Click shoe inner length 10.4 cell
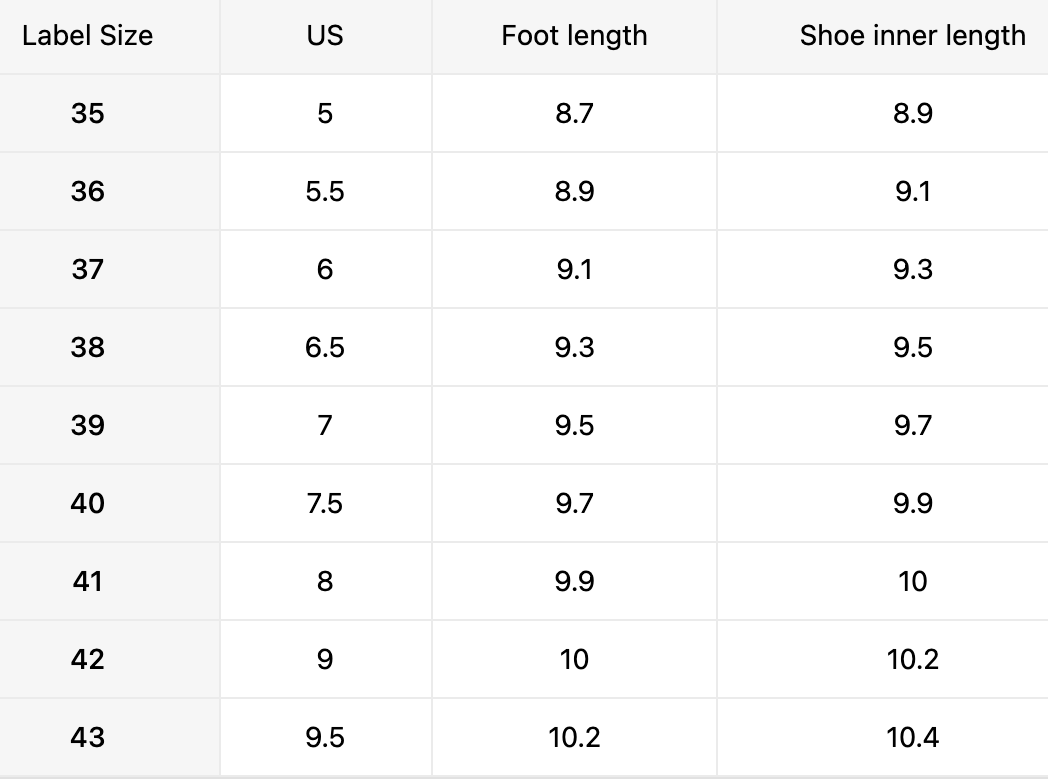This screenshot has height=780, width=1048. coord(912,738)
